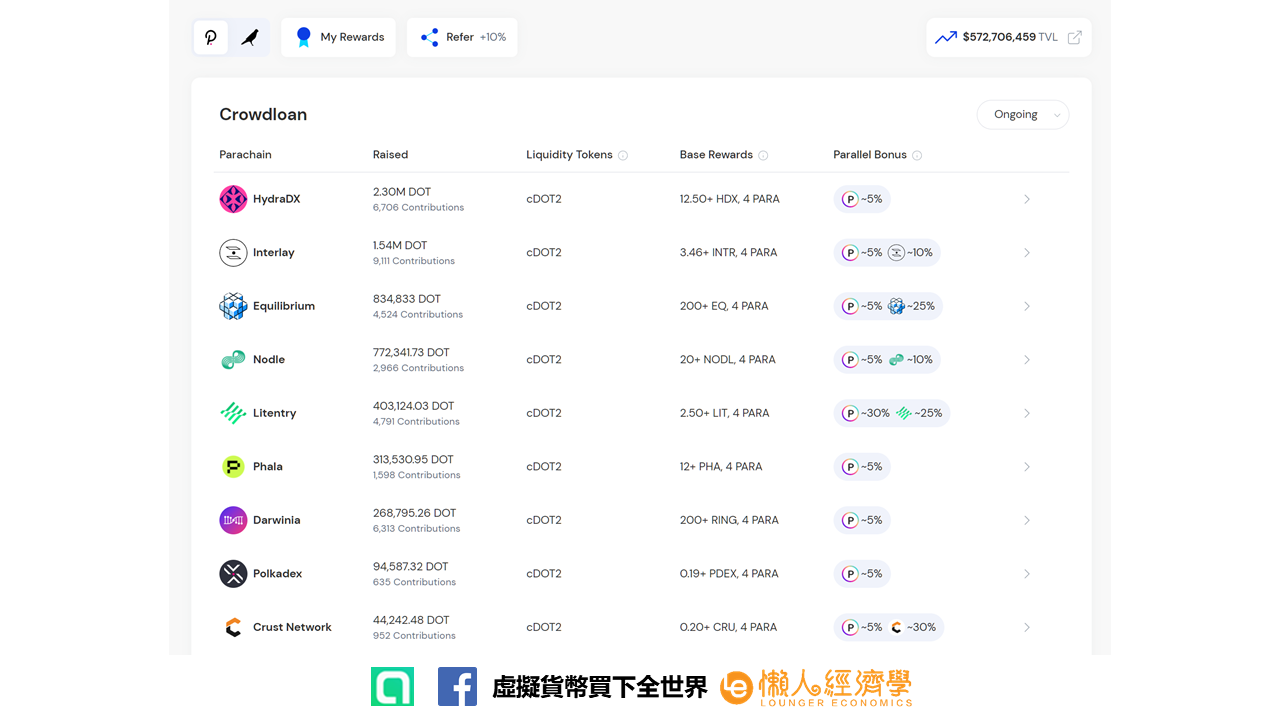Click the Litentry parachain logo
1280x720 pixels.
point(233,413)
